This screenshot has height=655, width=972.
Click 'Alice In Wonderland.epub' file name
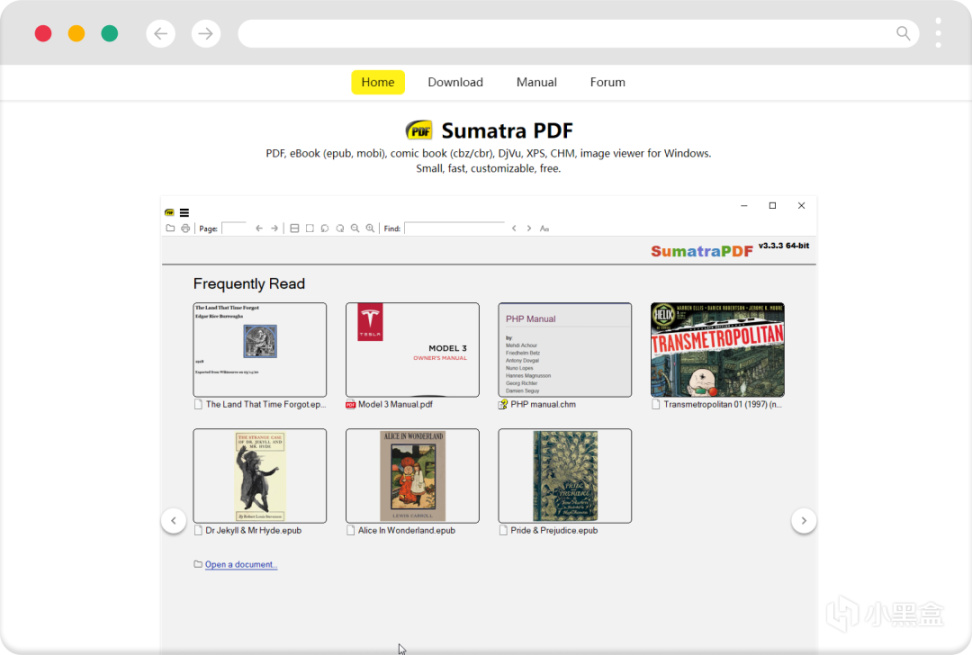[x=407, y=530]
